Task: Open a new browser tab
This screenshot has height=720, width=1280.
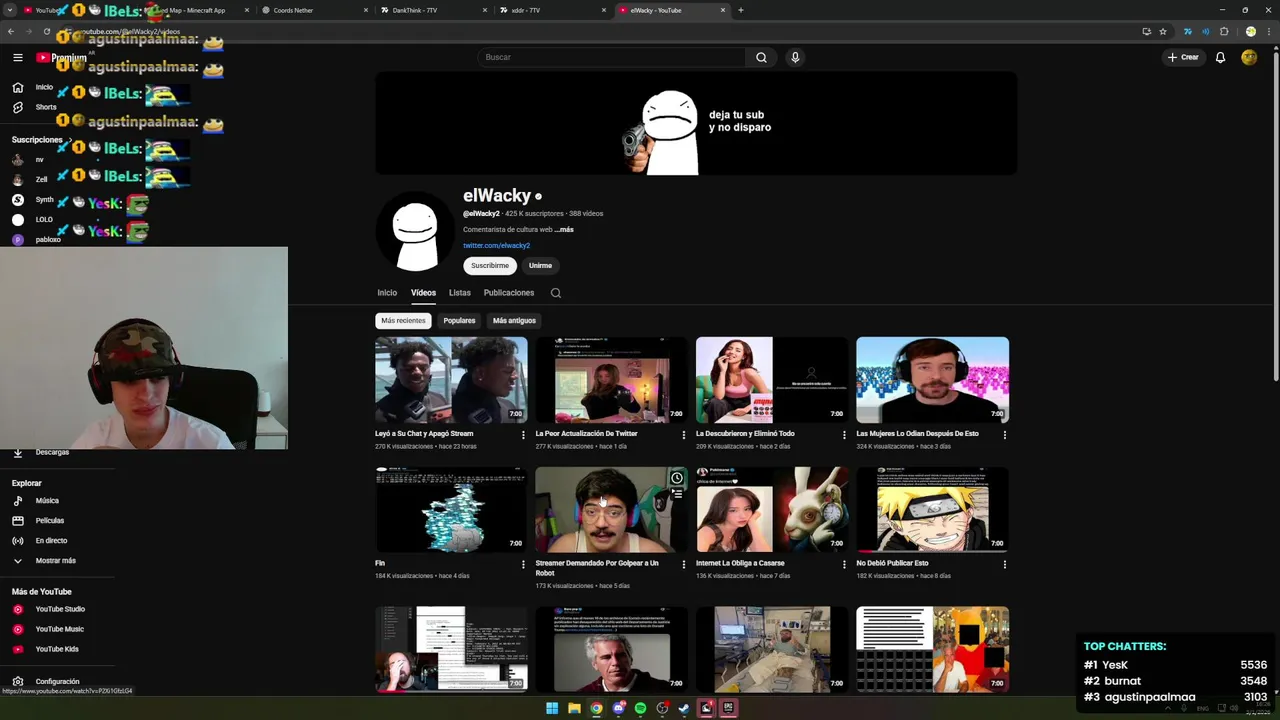Action: (x=740, y=10)
